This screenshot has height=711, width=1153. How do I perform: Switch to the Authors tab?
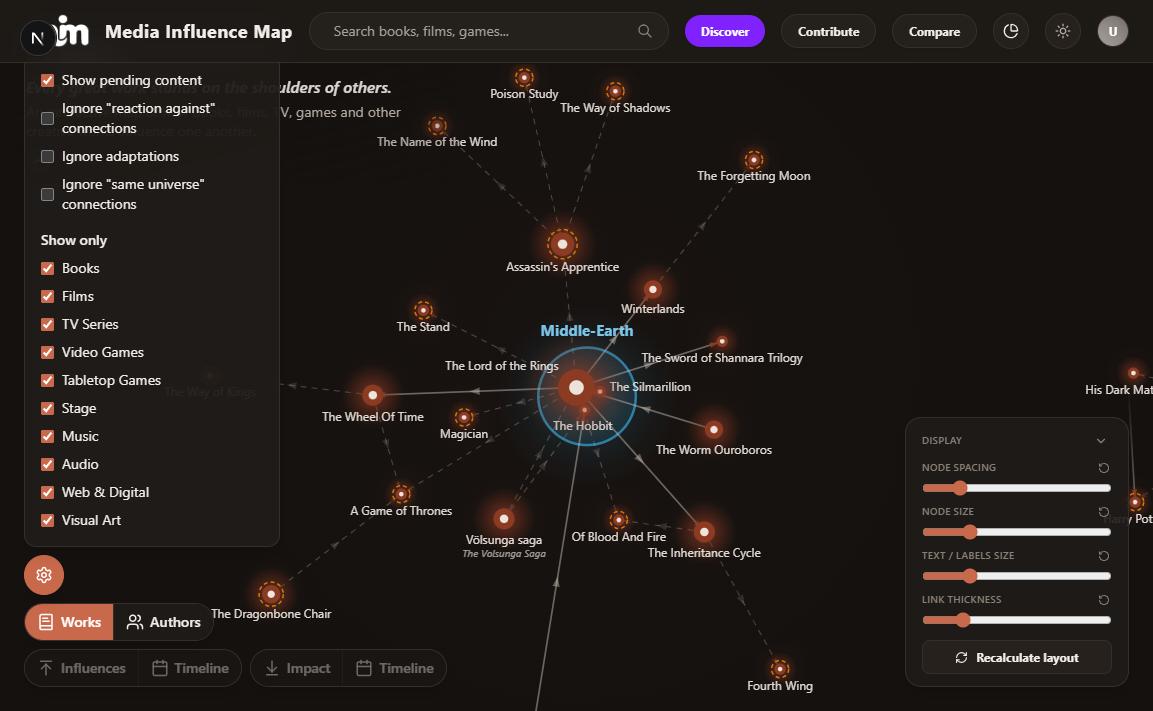(163, 622)
